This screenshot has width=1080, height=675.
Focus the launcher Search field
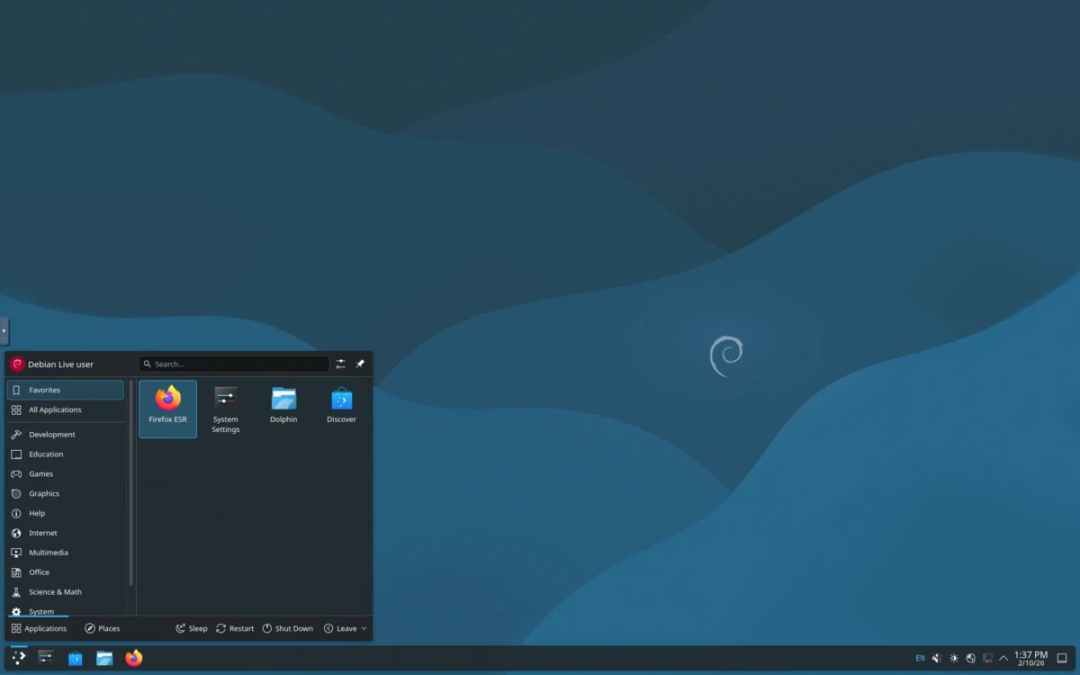(233, 364)
